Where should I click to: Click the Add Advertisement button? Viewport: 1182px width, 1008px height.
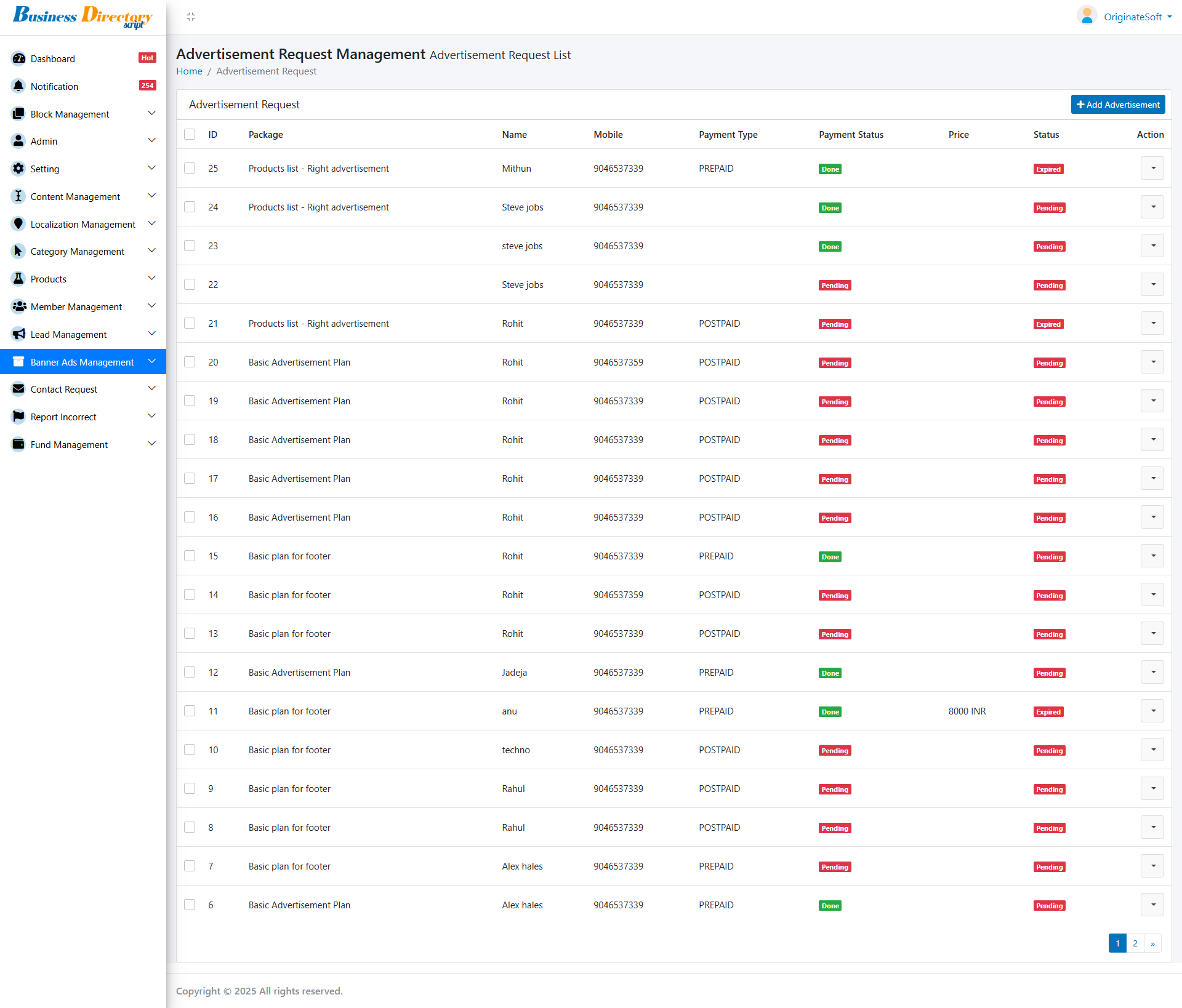1117,105
